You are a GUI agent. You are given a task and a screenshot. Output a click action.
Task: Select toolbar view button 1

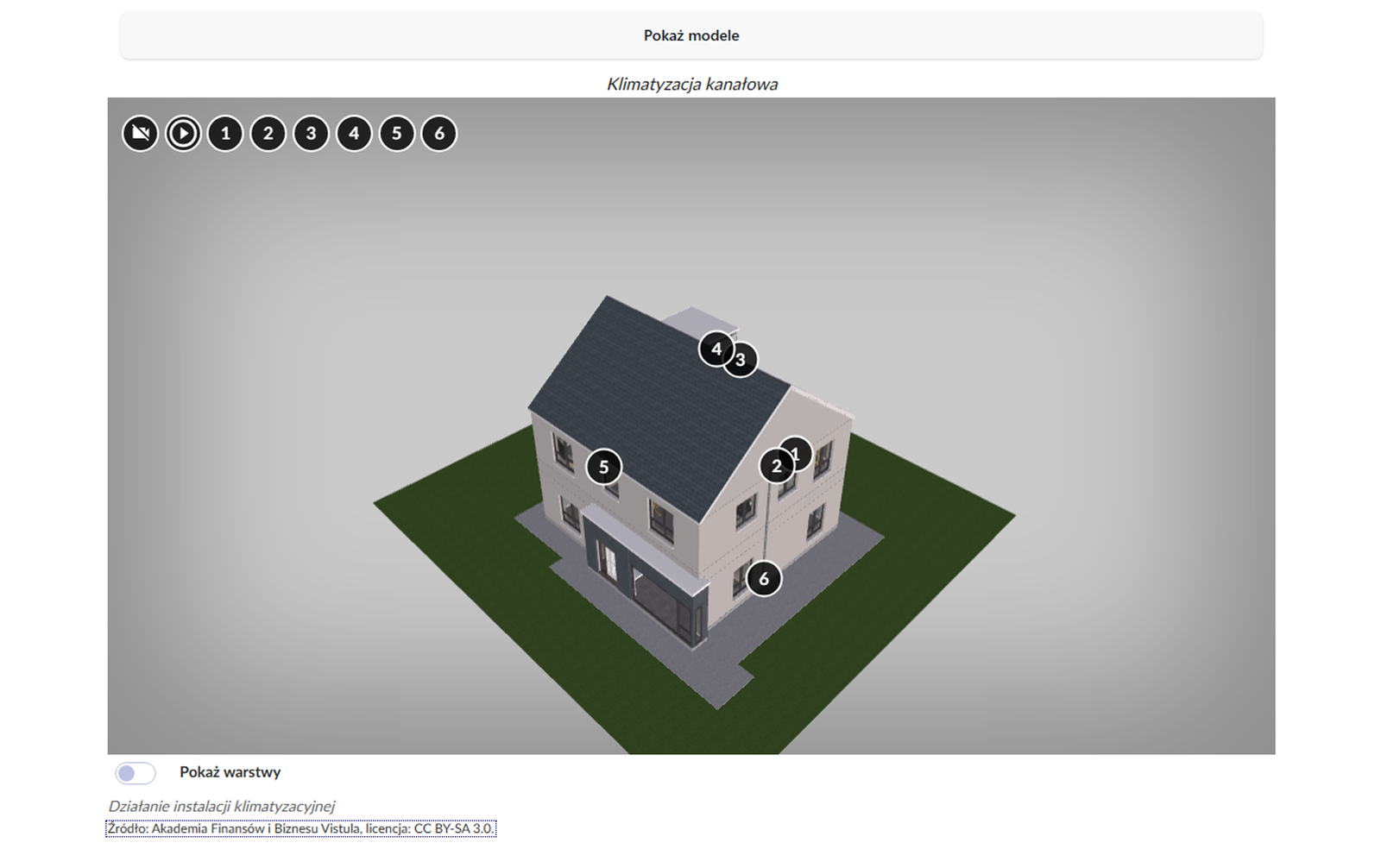pos(225,134)
